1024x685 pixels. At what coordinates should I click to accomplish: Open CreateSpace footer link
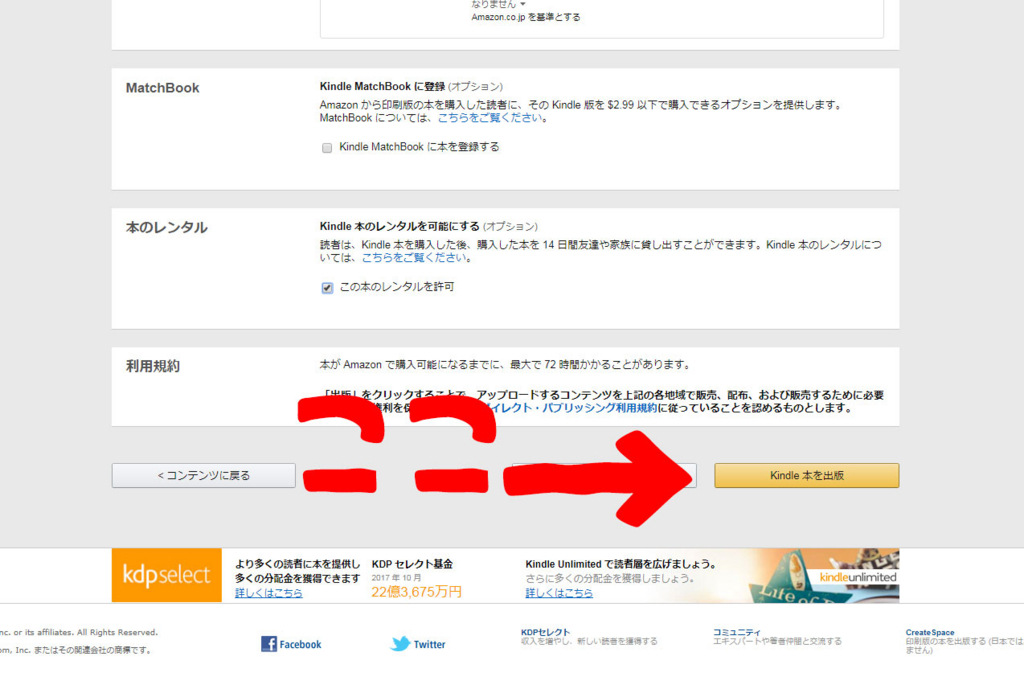coord(930,632)
